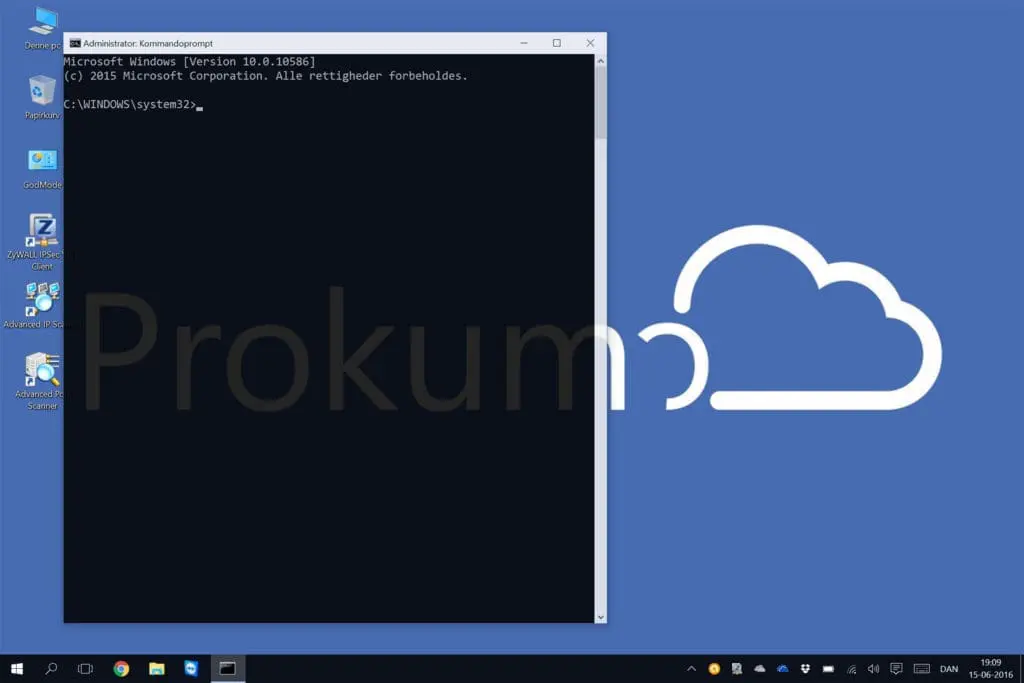Open Task View from the taskbar

[86, 668]
